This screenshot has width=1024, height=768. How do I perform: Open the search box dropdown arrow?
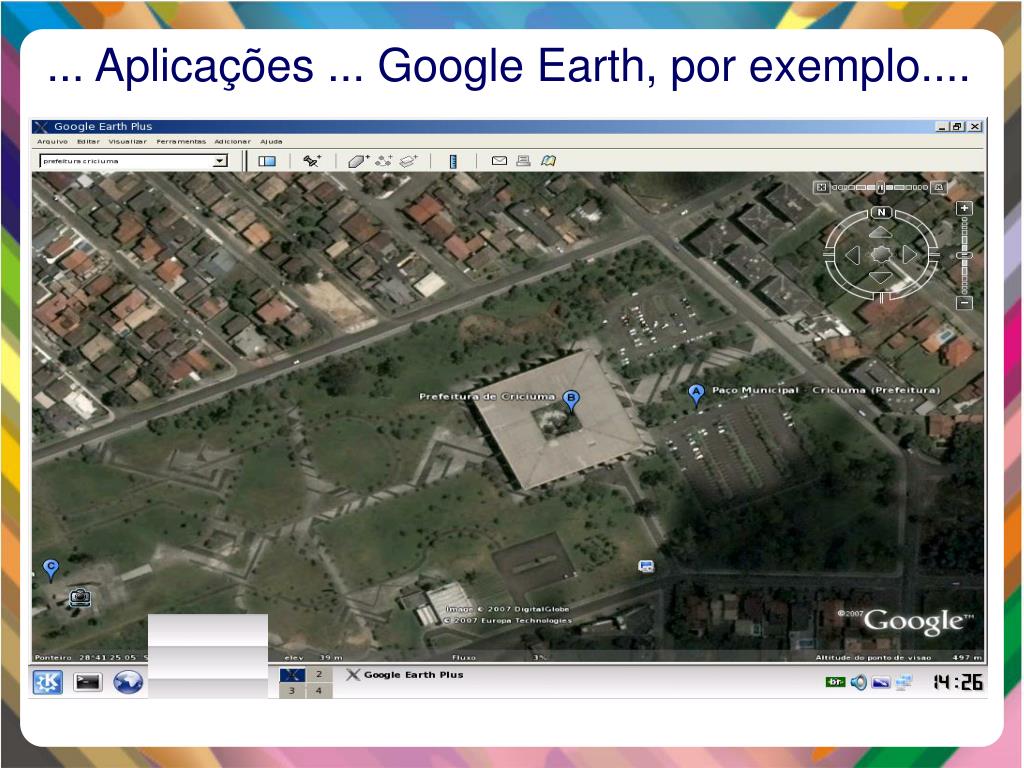click(220, 161)
